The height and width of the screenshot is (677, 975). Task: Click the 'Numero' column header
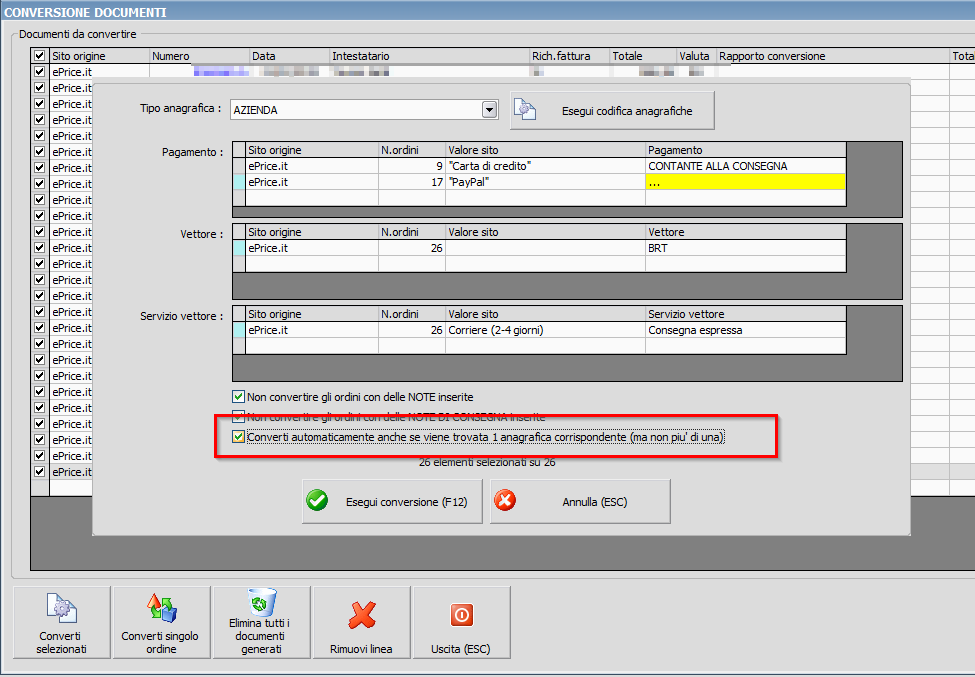[200, 56]
